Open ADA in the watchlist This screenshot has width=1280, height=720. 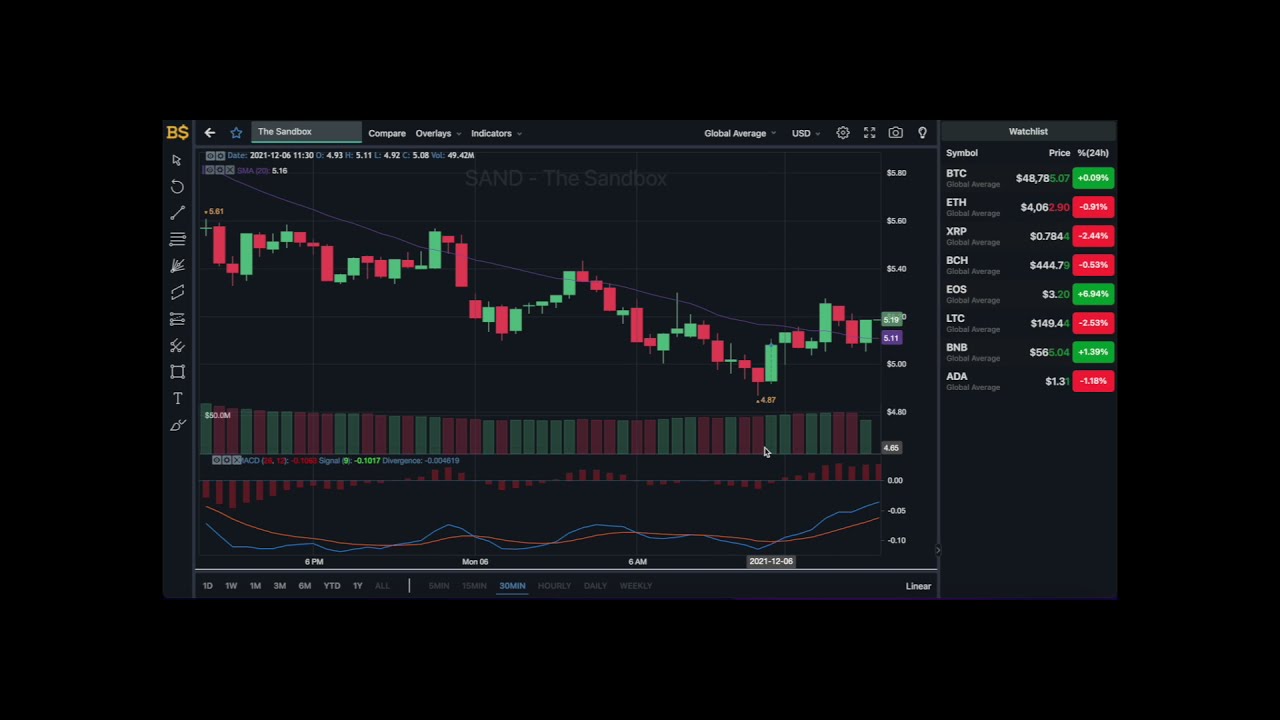pyautogui.click(x=1030, y=381)
